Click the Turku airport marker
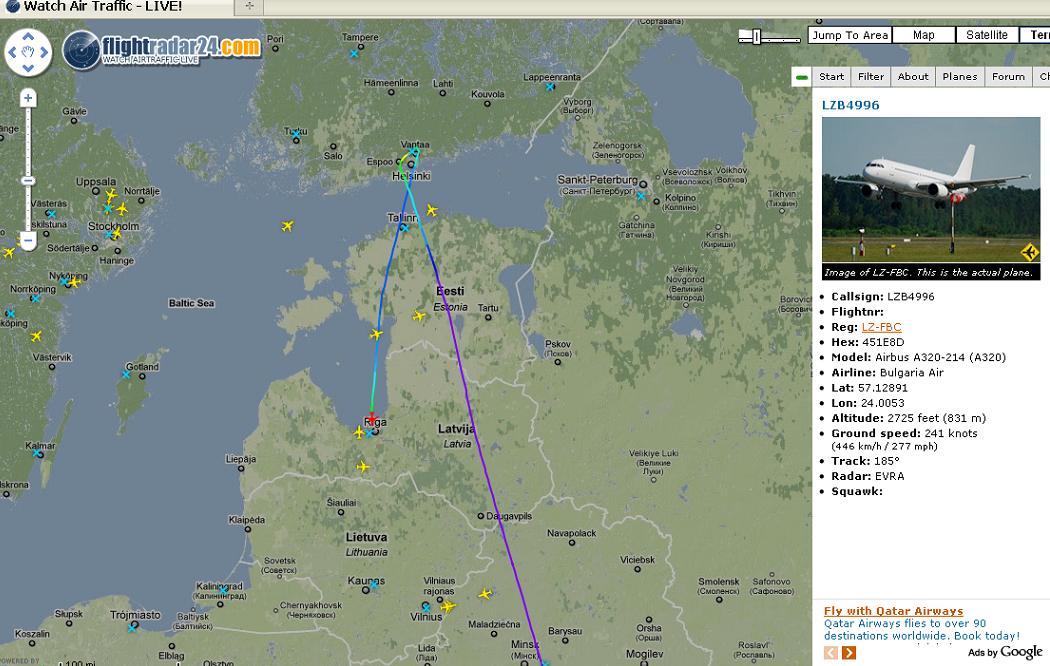The width and height of the screenshot is (1050, 666). tap(296, 135)
